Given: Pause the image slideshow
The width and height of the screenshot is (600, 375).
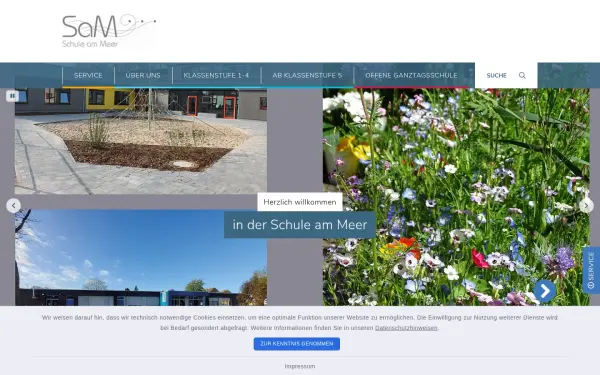Looking at the screenshot, I should tap(12, 96).
